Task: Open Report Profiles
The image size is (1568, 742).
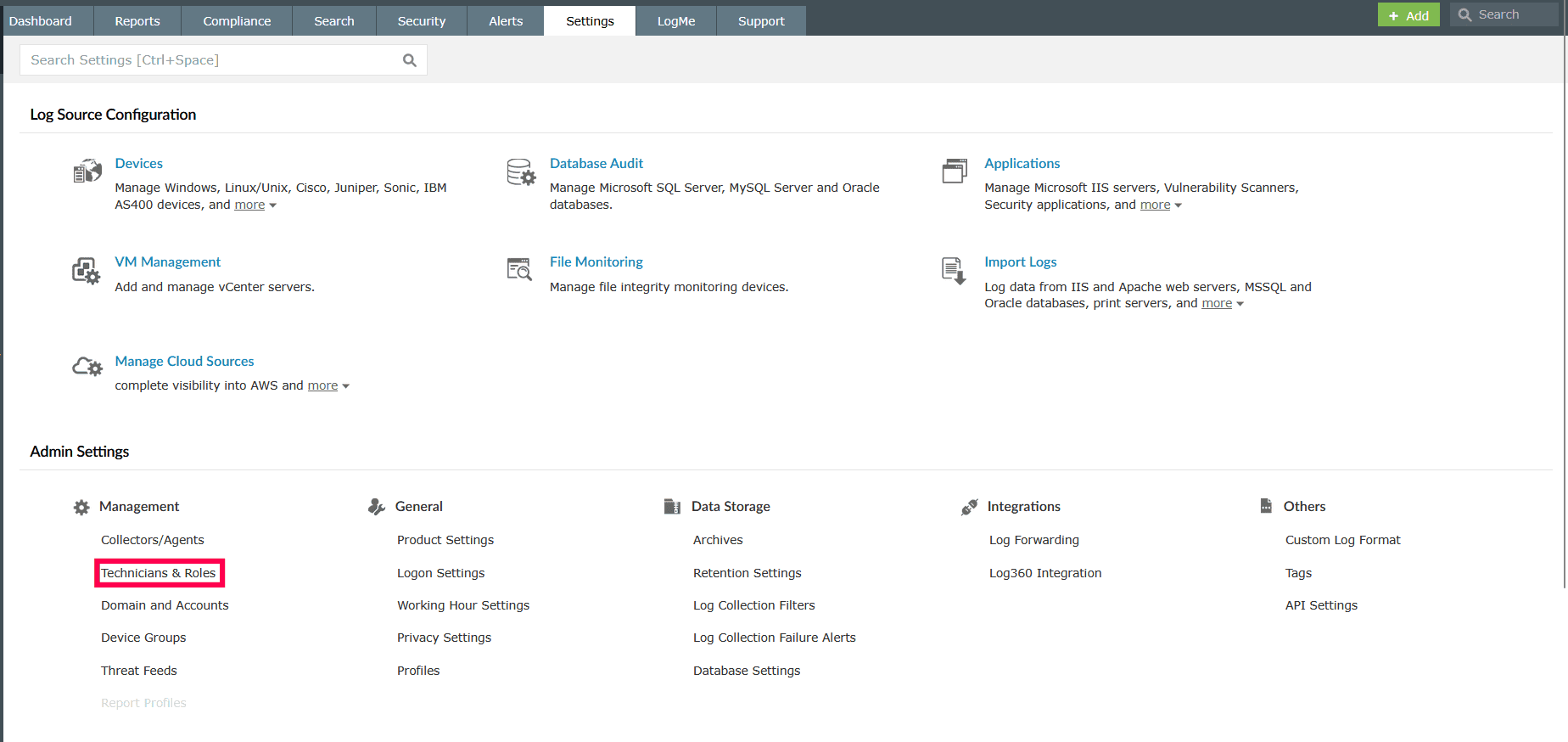Action: (143, 703)
